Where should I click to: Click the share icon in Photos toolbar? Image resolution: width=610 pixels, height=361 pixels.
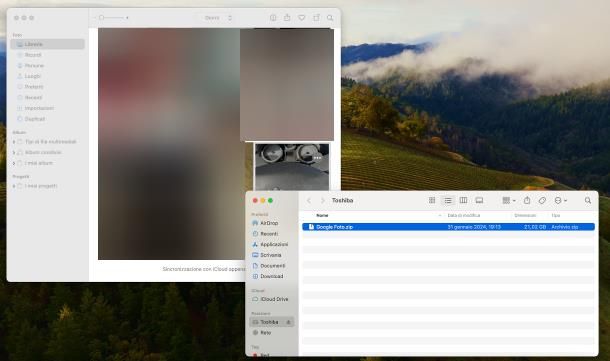287,18
